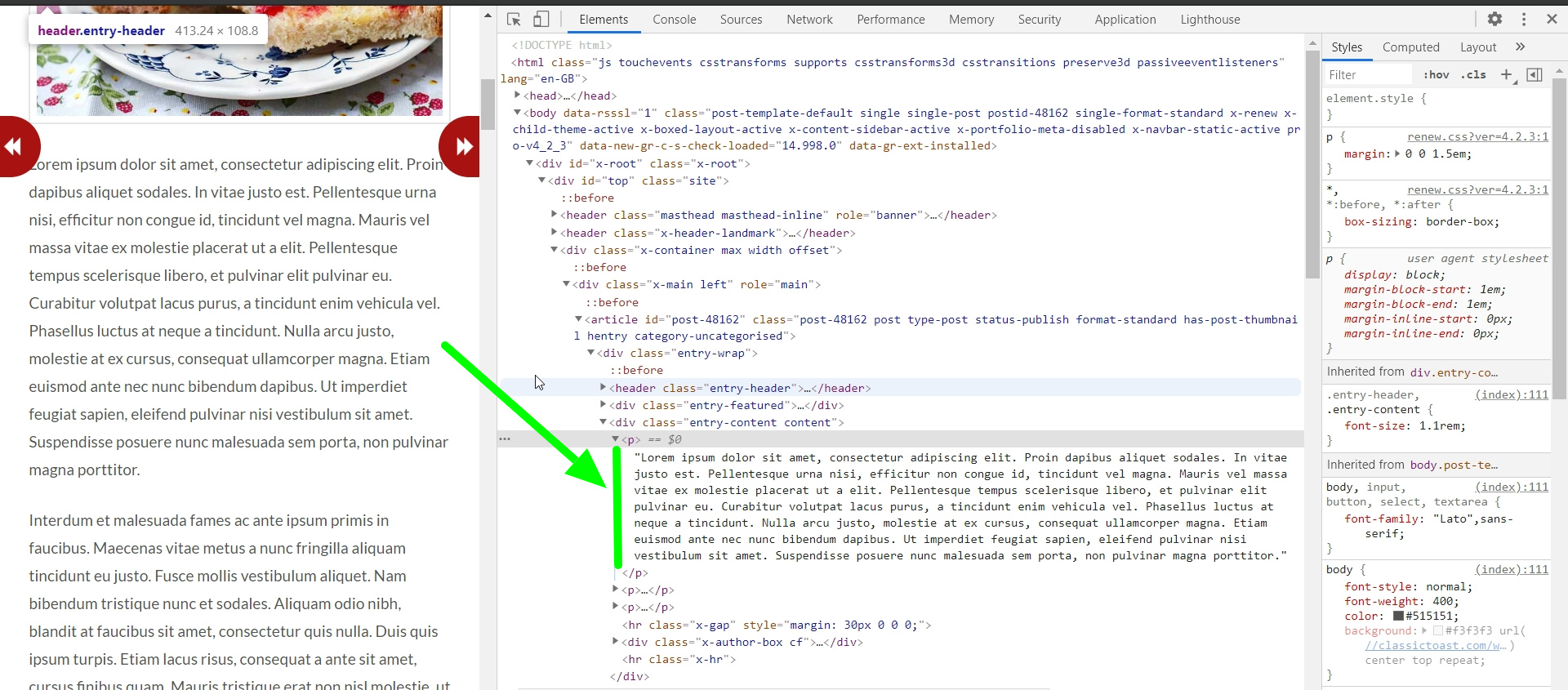Close the DevTools panel

[1552, 19]
